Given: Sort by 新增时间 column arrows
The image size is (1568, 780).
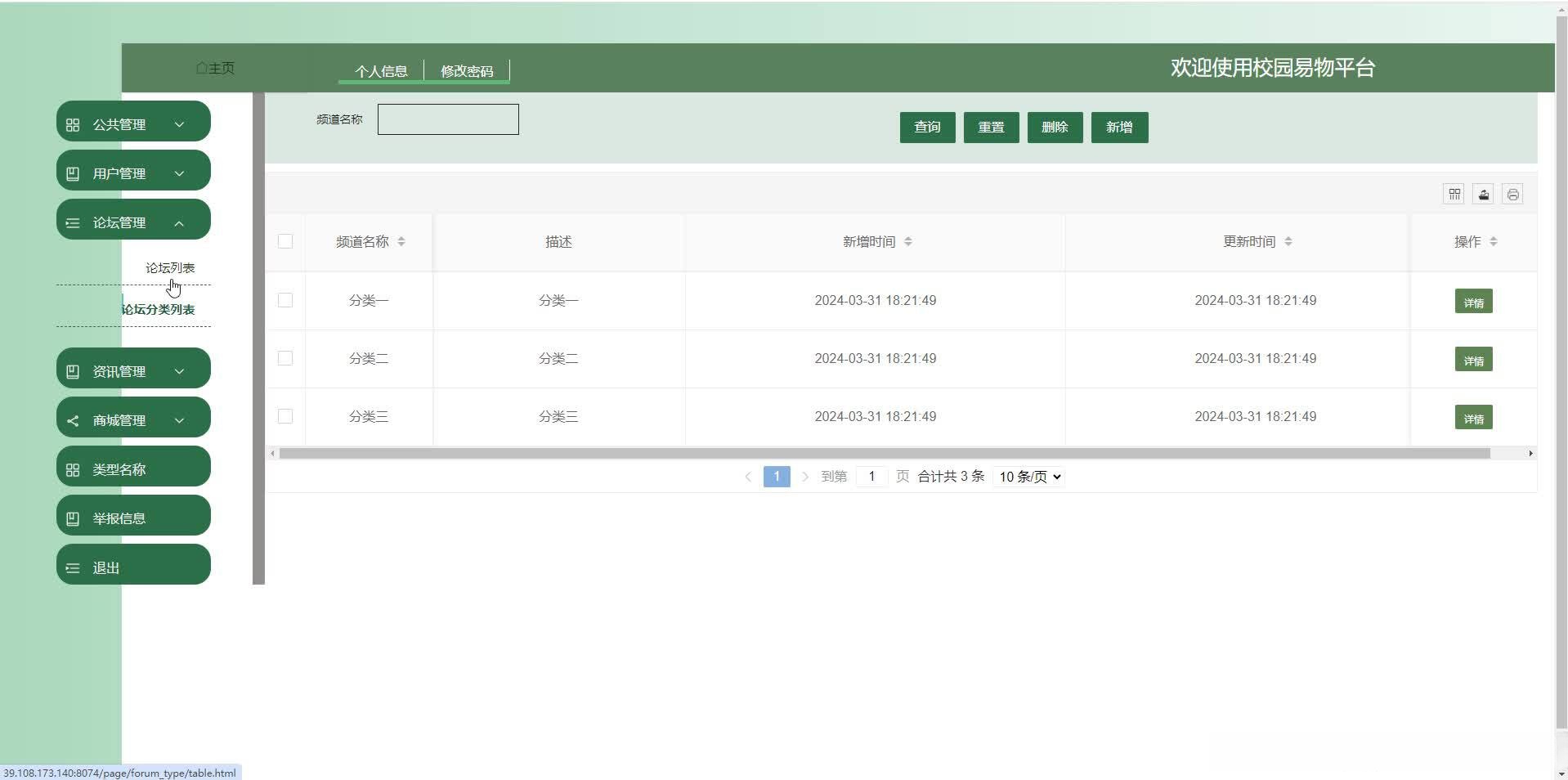Looking at the screenshot, I should (x=908, y=242).
